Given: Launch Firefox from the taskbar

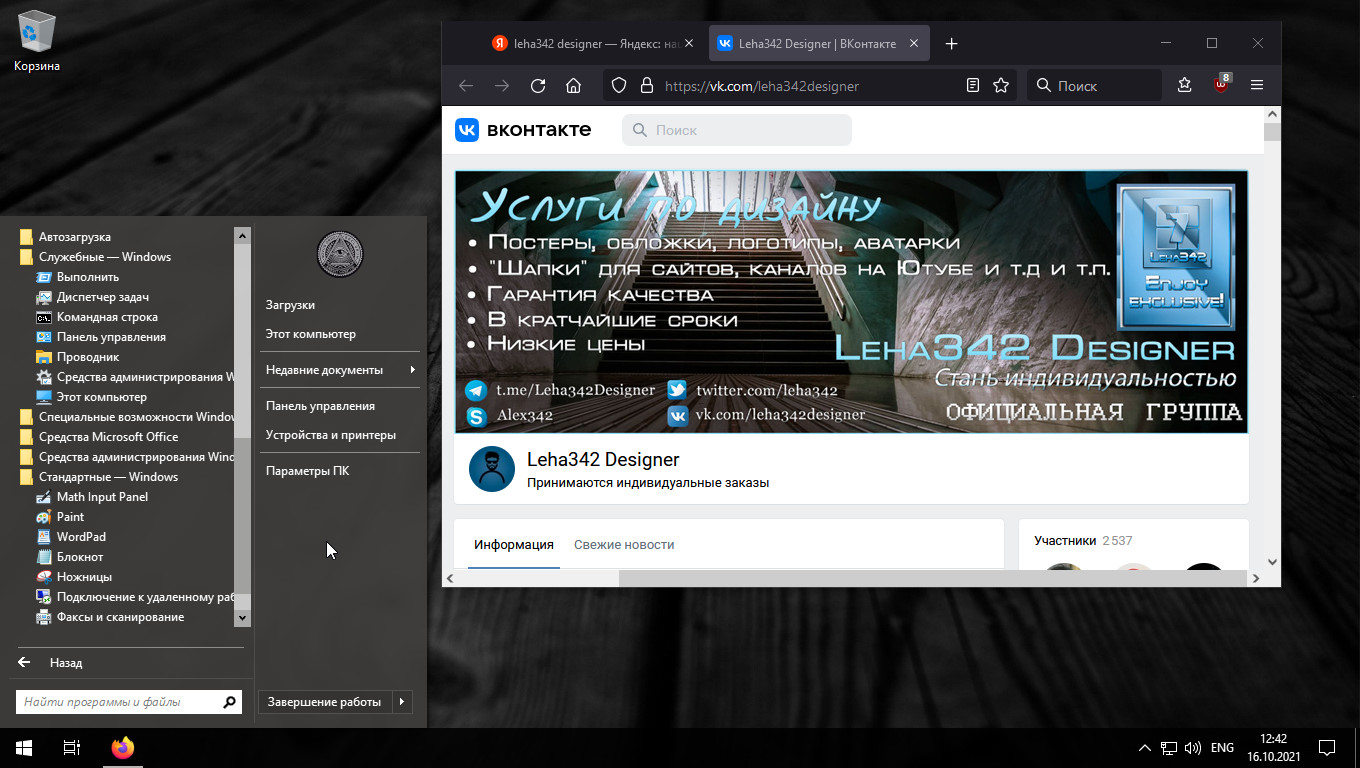Looking at the screenshot, I should (x=123, y=747).
